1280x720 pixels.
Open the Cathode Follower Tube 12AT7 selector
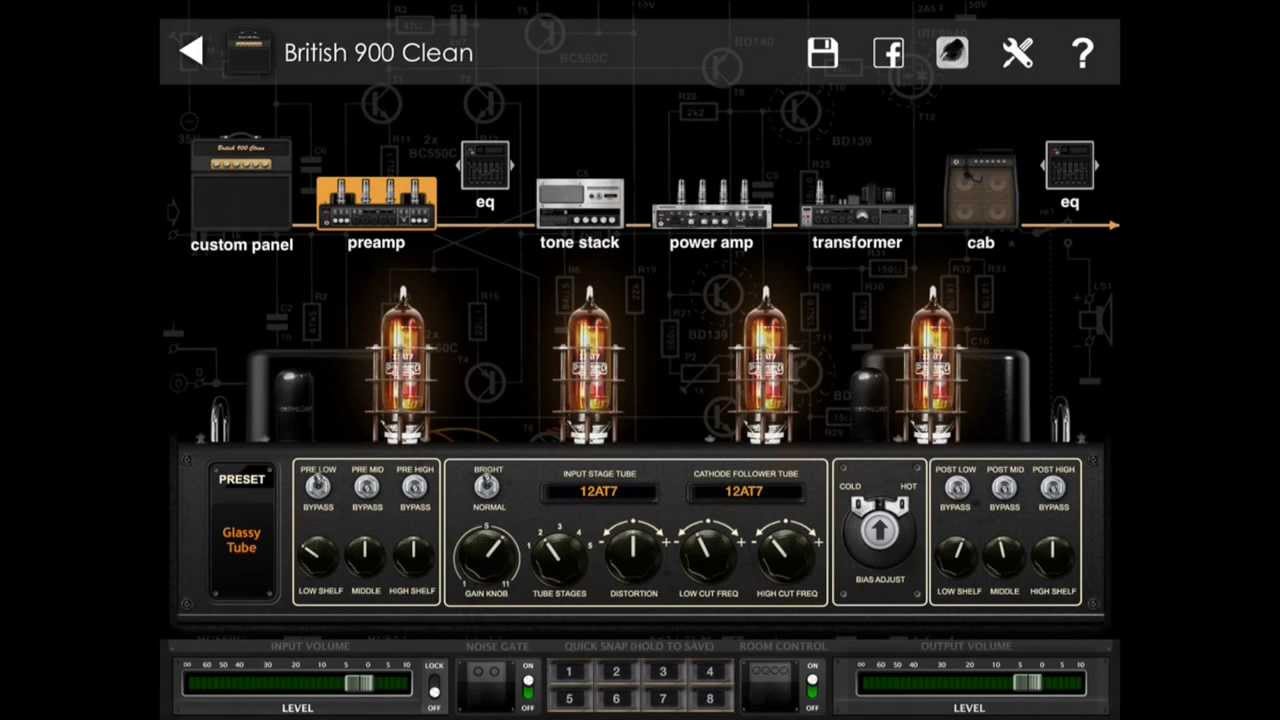pyautogui.click(x=744, y=492)
